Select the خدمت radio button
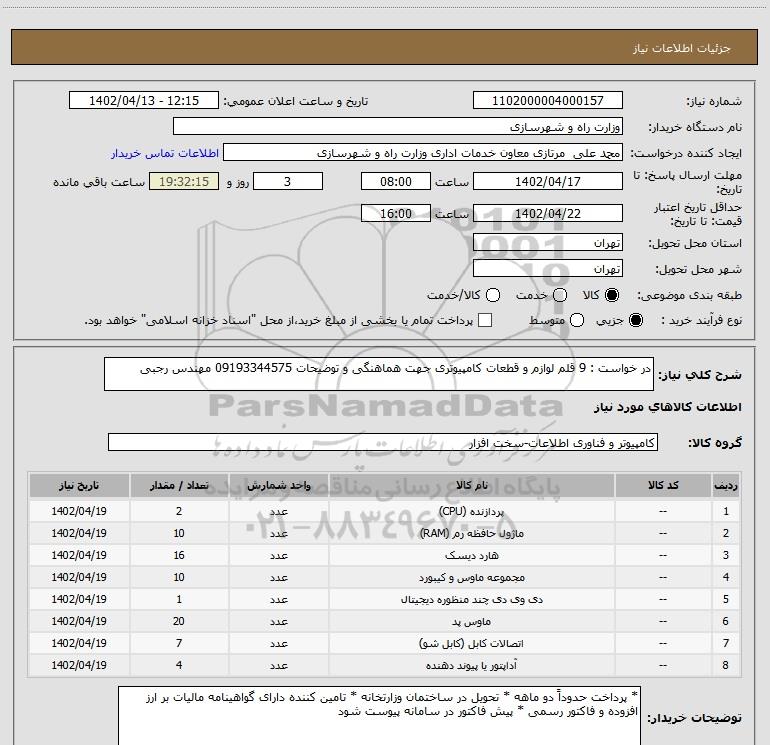770x745 pixels. [560, 295]
